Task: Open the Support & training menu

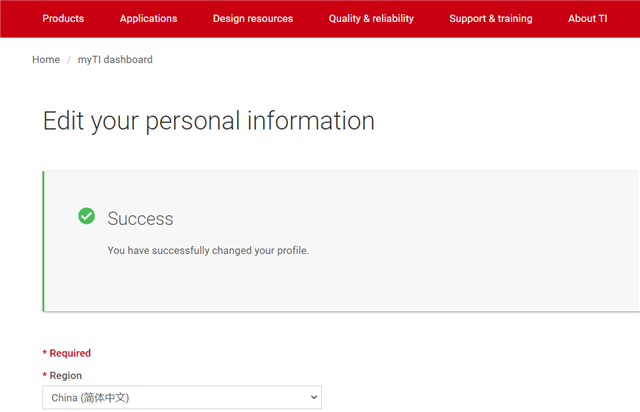Action: coord(491,18)
